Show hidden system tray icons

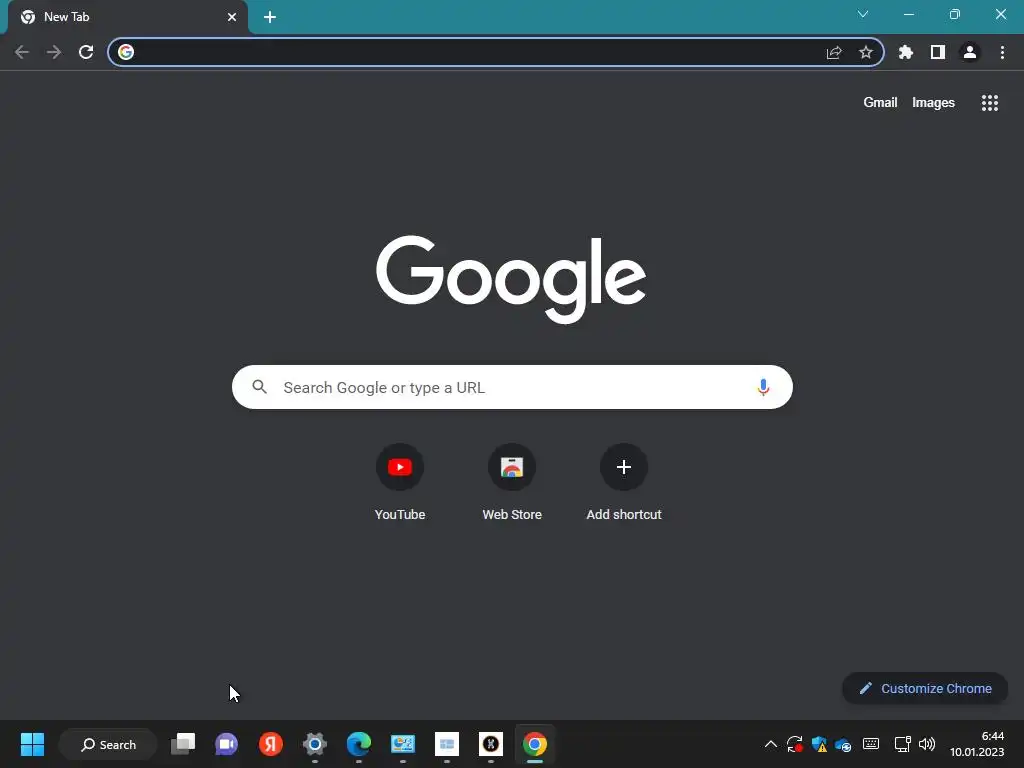tap(771, 744)
